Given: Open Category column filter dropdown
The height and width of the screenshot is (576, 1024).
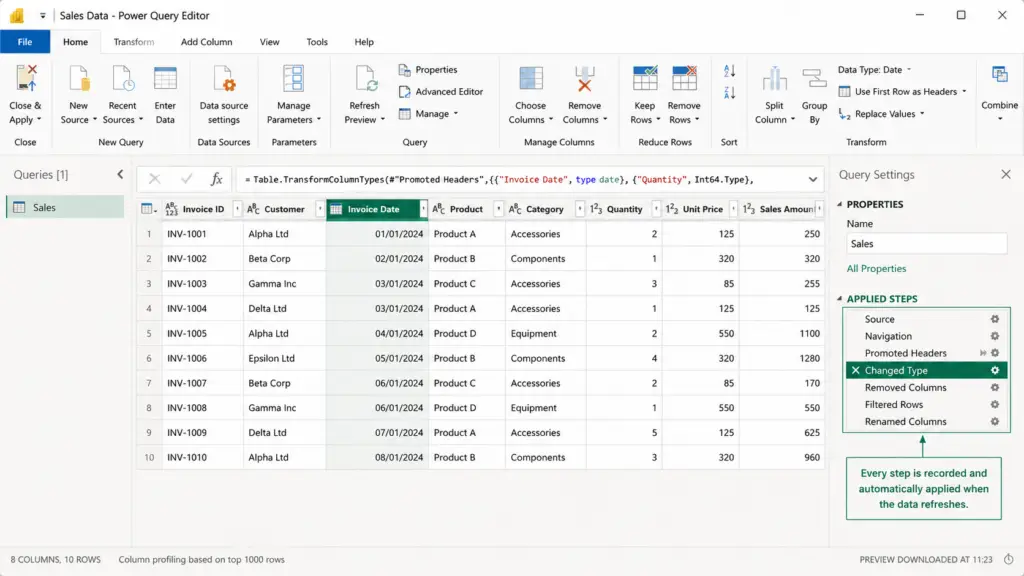Looking at the screenshot, I should click(579, 209).
